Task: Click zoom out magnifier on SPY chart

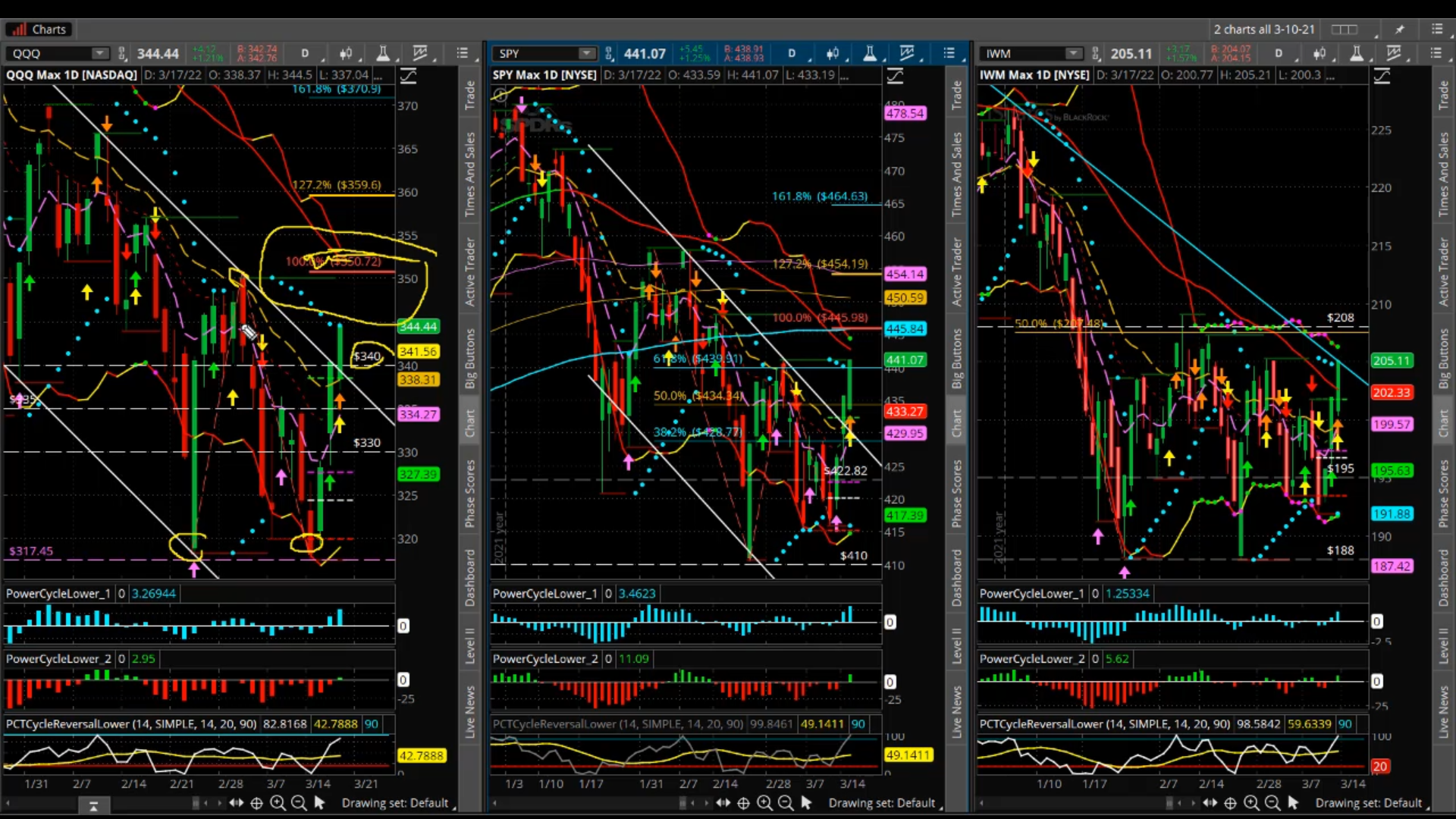Action: (786, 803)
